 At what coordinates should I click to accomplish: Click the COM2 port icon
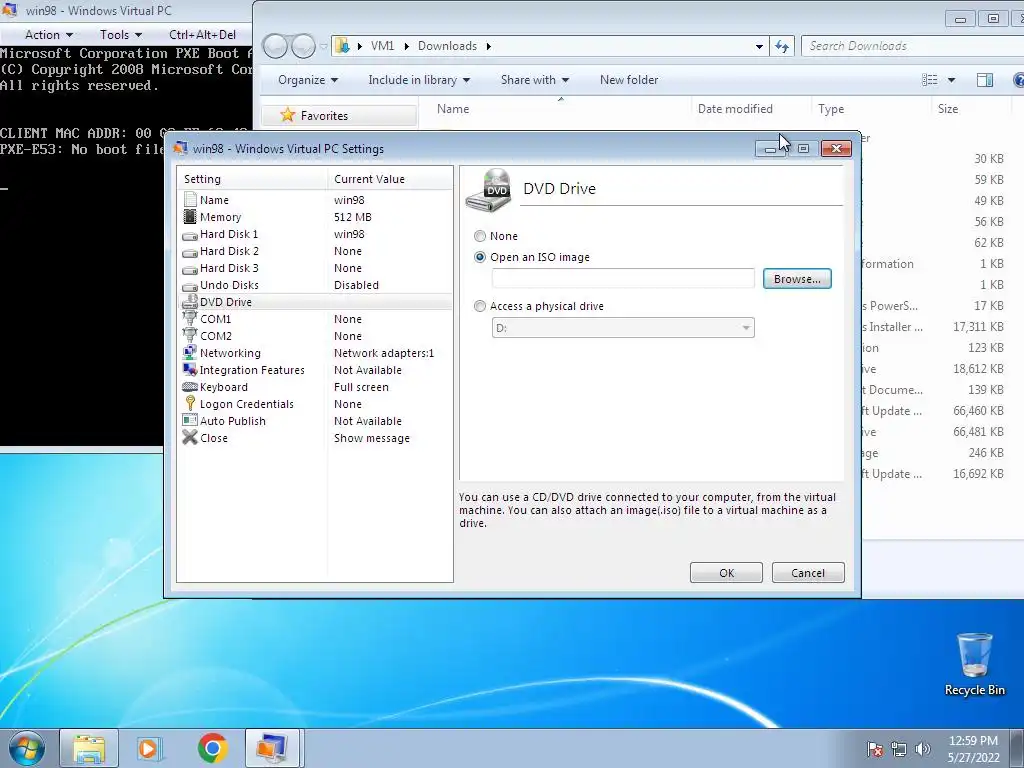tap(190, 336)
